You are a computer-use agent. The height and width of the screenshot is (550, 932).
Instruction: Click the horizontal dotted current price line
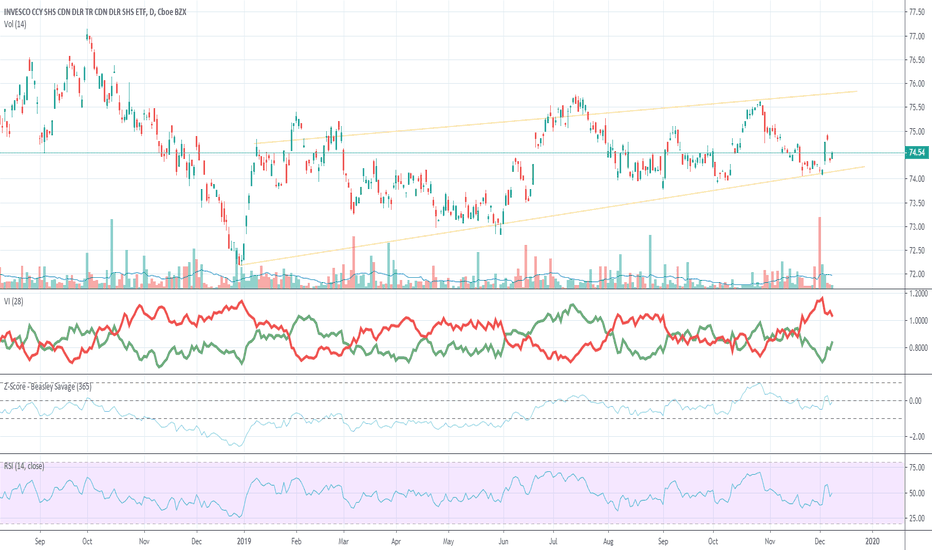tap(452, 153)
